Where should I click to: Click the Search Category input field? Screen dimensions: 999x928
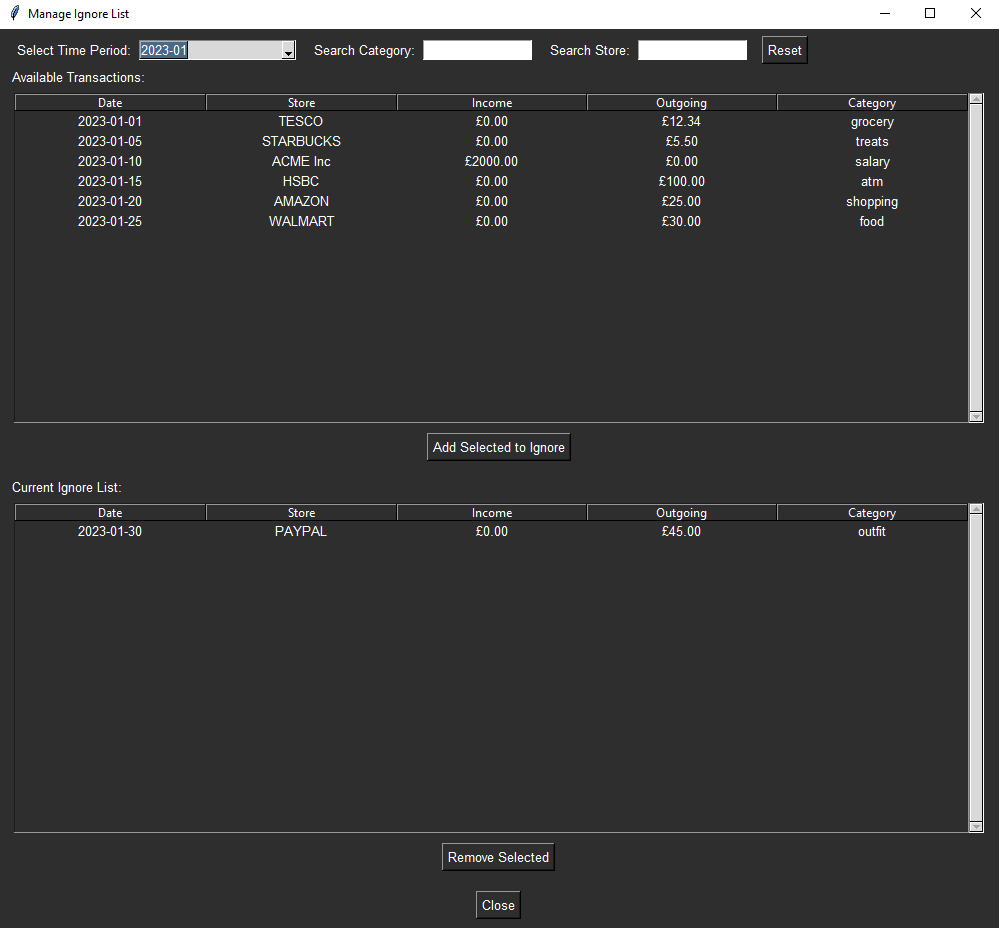477,50
